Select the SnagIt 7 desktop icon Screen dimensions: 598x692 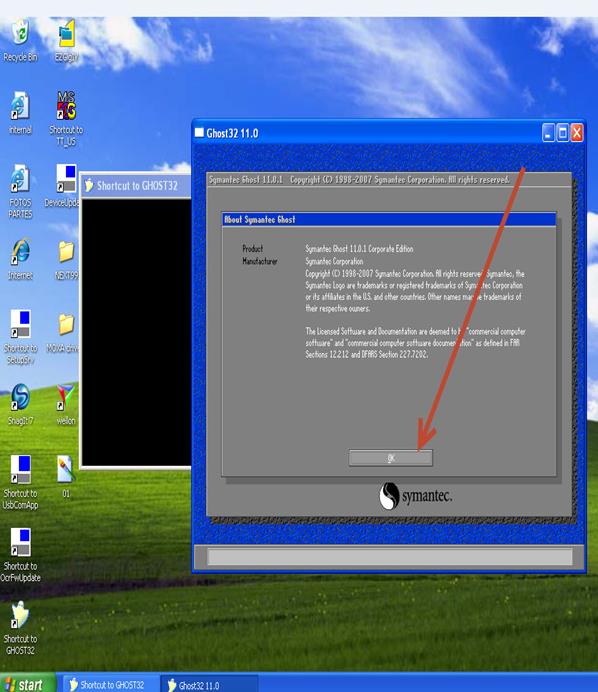click(20, 404)
